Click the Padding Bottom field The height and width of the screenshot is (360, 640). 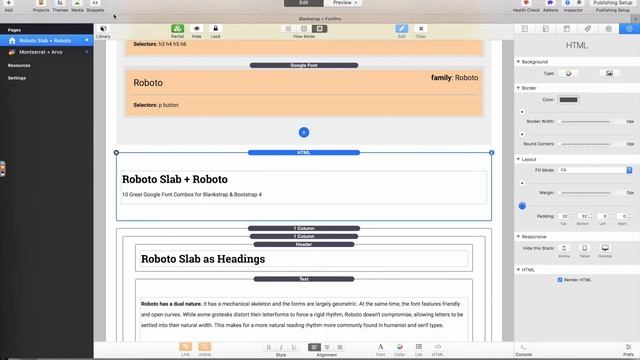[583, 216]
